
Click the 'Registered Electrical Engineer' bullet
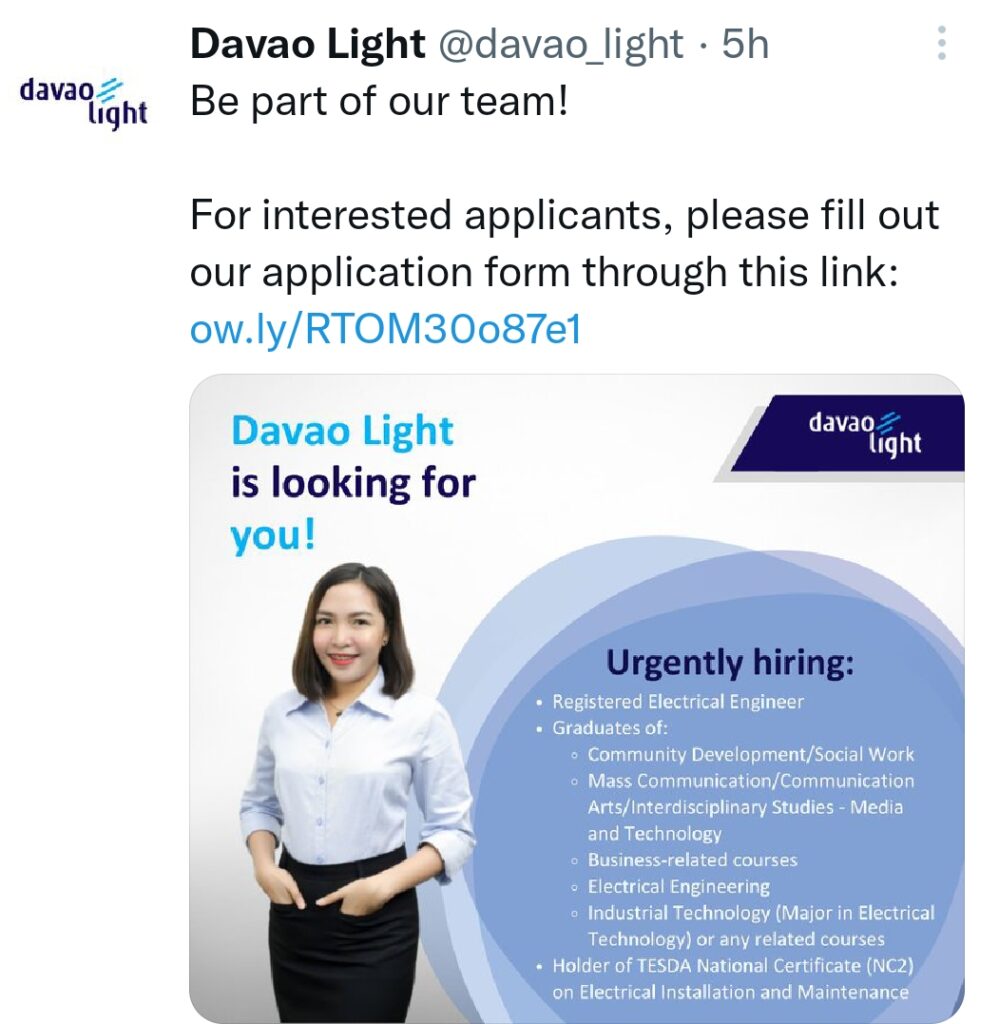[678, 701]
